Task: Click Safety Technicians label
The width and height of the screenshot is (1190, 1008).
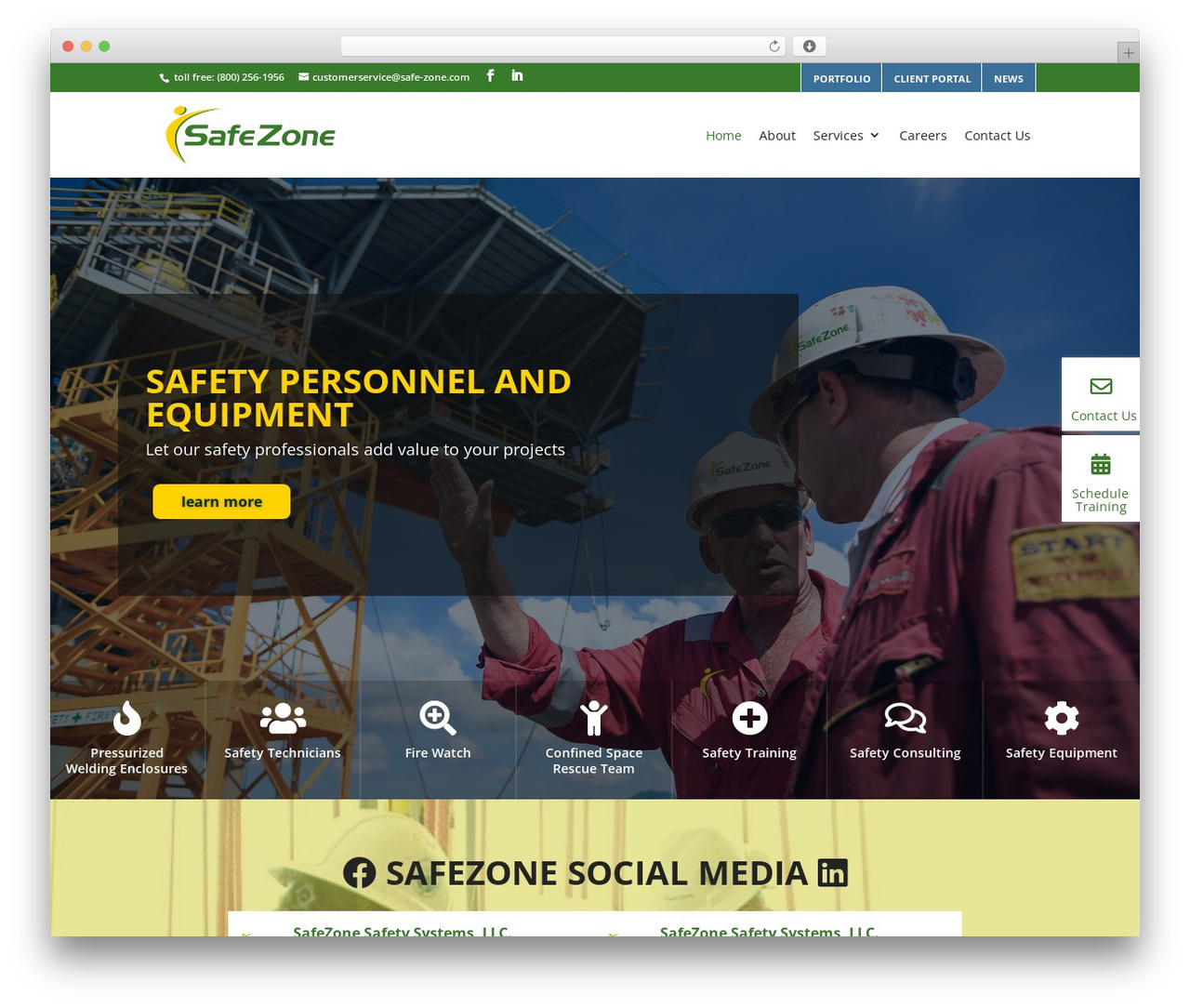Action: point(283,753)
